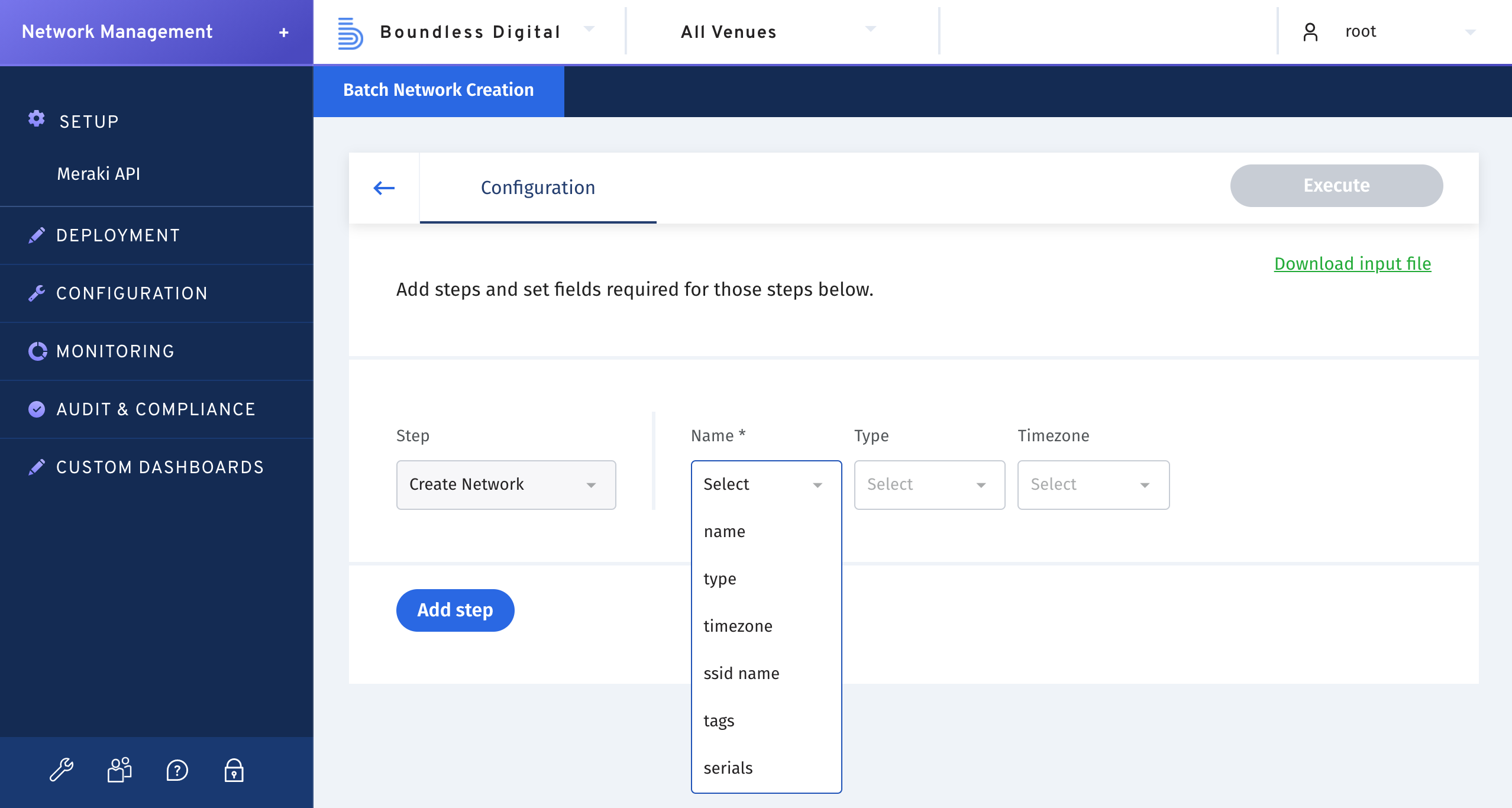Open Configuration via the wrench icon
Screen dimensions: 1512x808
(37, 292)
